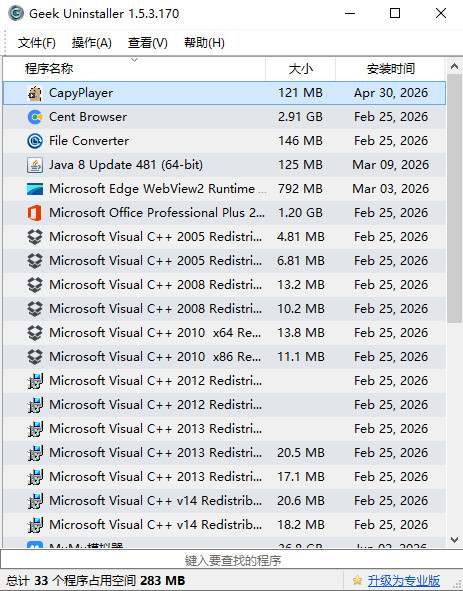Click the star icon beside upgrade link
463x591 pixels.
click(357, 580)
